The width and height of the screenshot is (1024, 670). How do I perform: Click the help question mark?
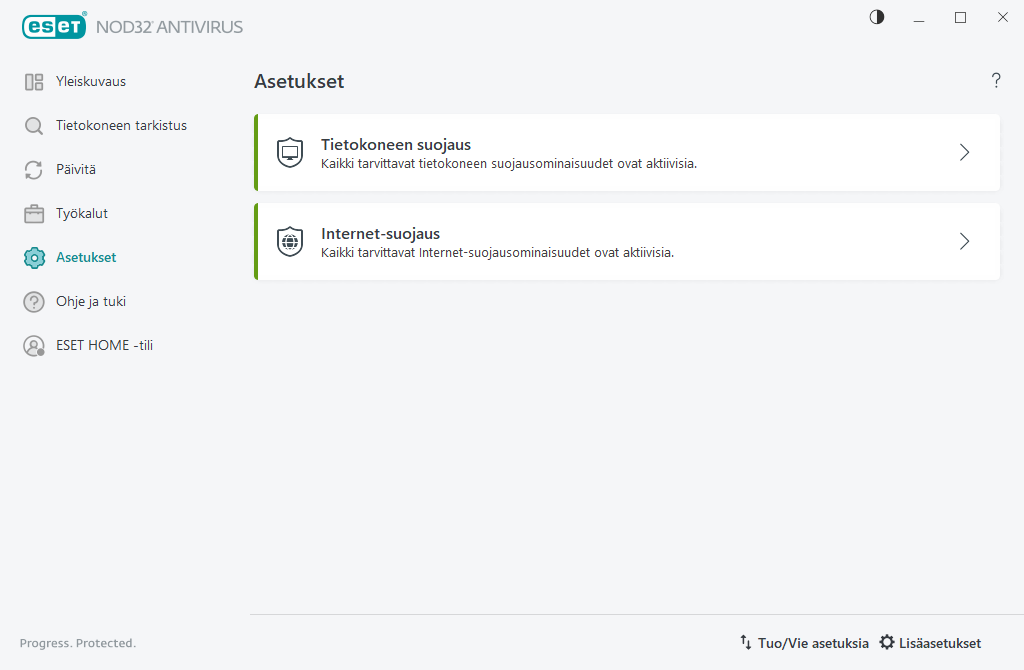click(x=996, y=81)
